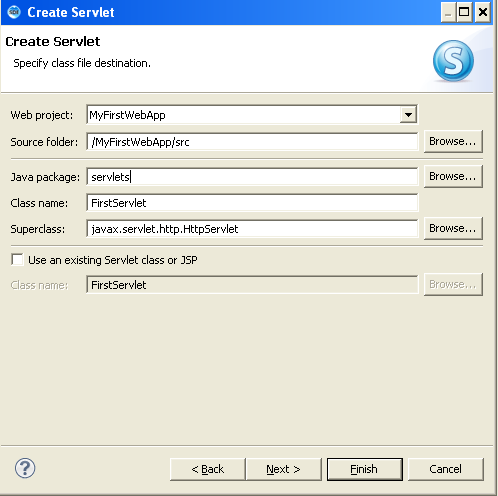Go to the Next wizard page
498x496 pixels.
click(x=283, y=469)
